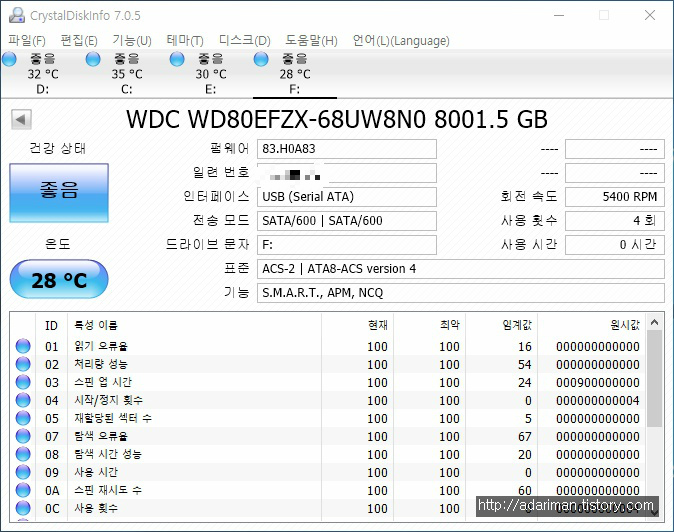Click the 특성 이름 column header
The image size is (674, 532).
click(194, 325)
